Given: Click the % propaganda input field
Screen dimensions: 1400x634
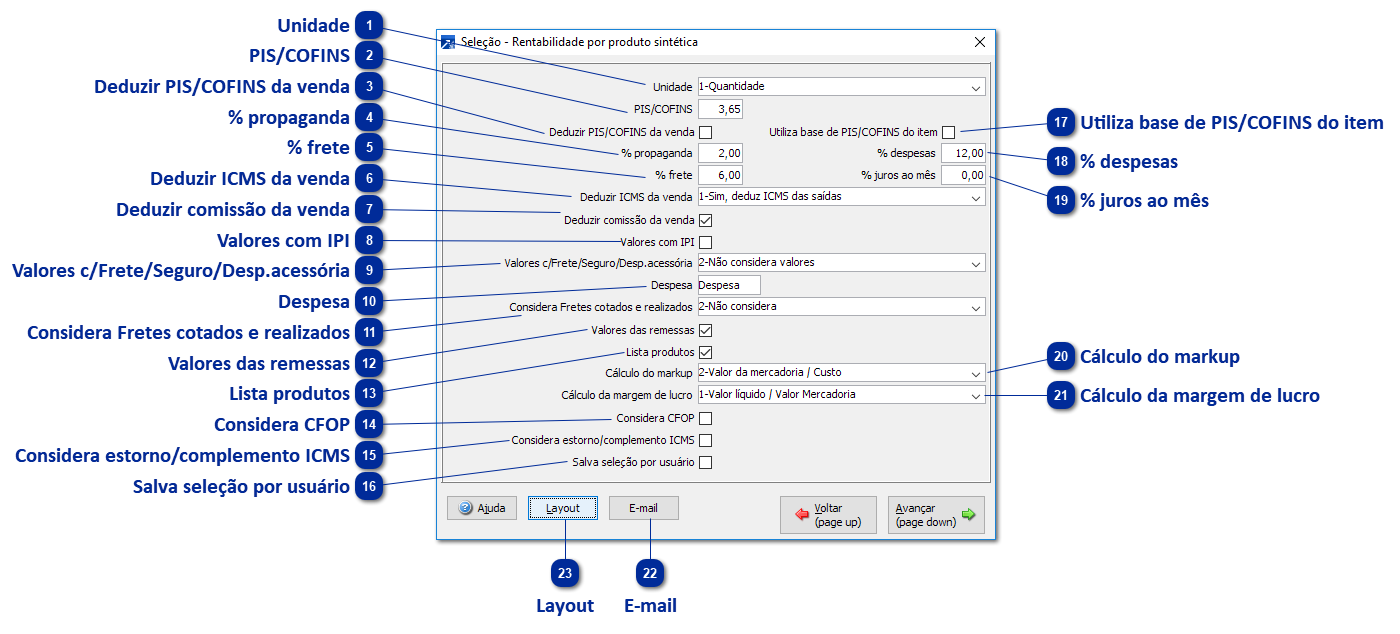Looking at the screenshot, I should (720, 154).
